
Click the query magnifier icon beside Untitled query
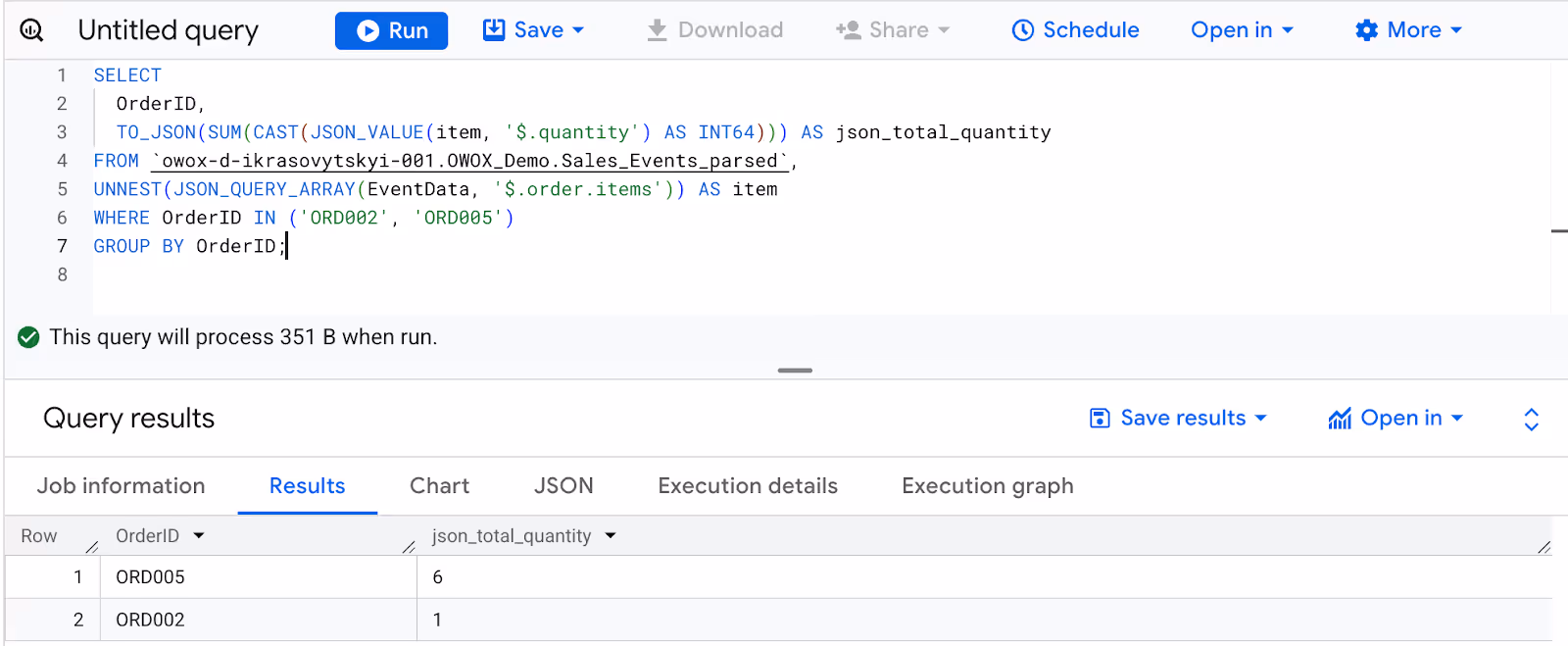tap(31, 30)
